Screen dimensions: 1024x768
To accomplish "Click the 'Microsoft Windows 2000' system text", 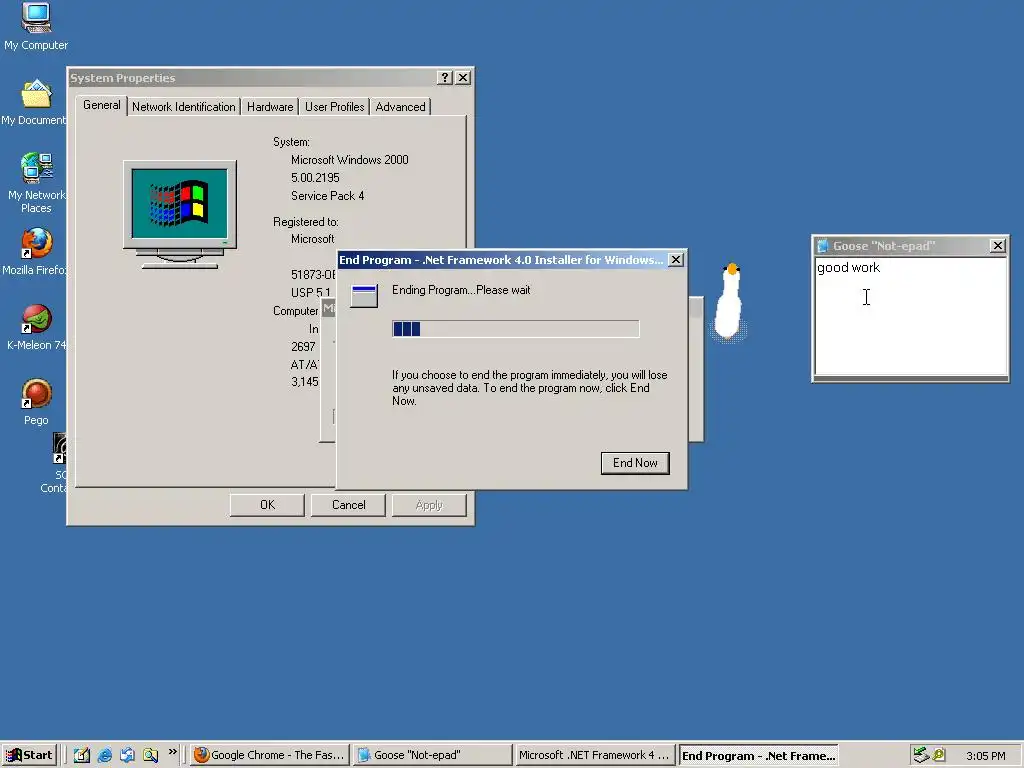I will (349, 160).
